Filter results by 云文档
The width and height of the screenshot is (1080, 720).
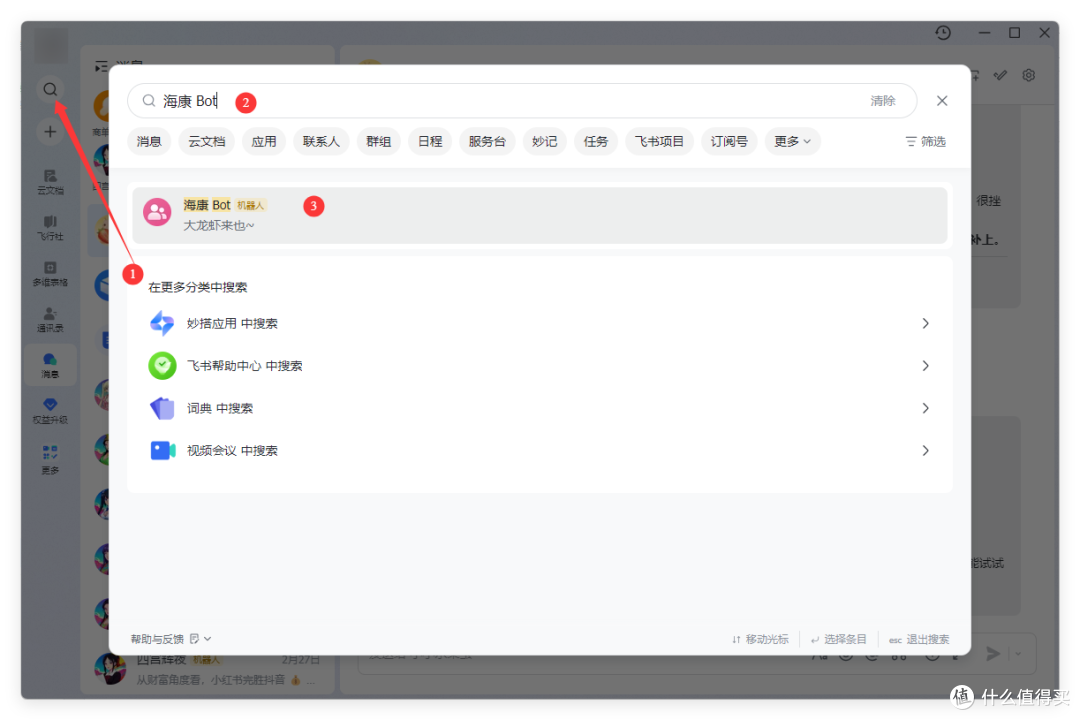pyautogui.click(x=207, y=141)
